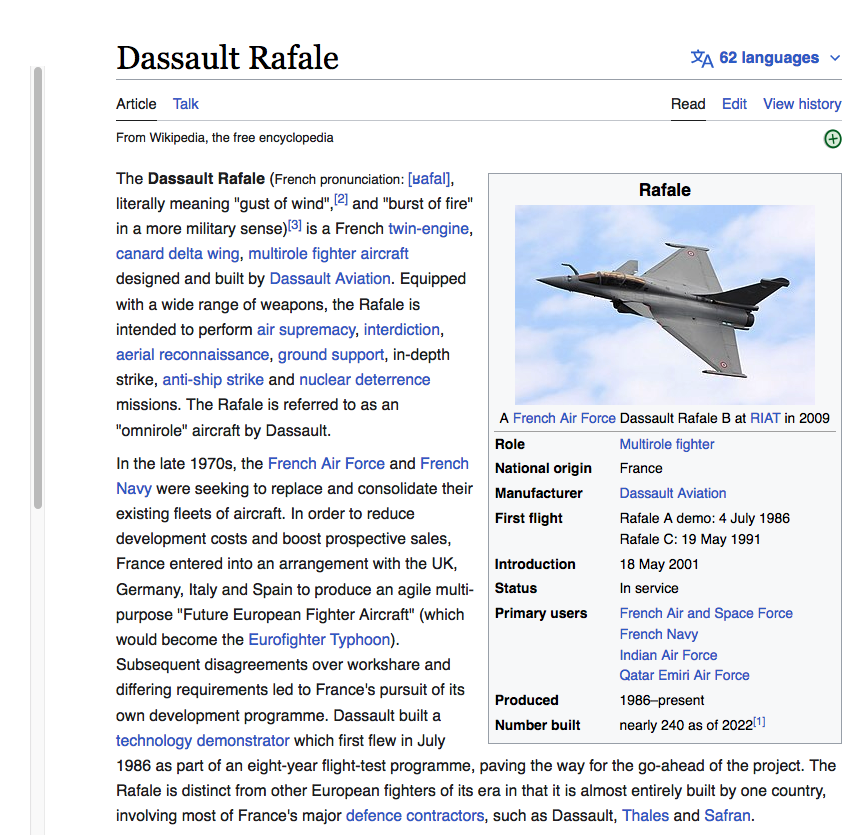Click the infobox title Rafale
Viewport: 867px width, 835px height.
665,190
